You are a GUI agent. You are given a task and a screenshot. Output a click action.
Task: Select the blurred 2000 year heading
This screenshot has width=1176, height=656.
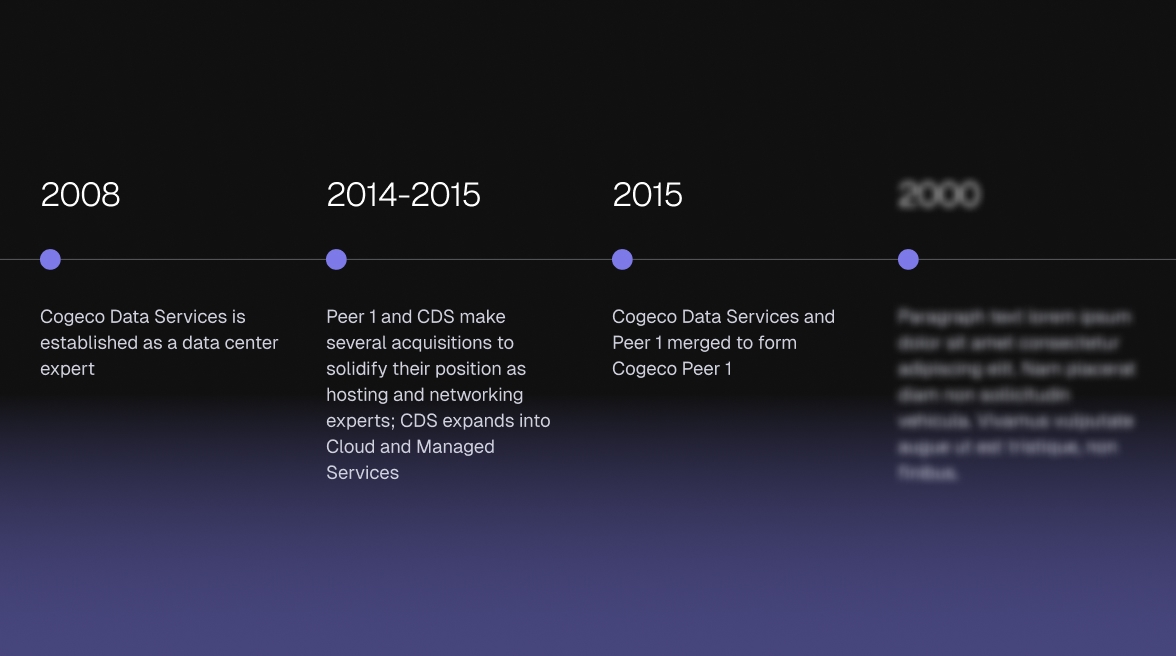coord(939,195)
